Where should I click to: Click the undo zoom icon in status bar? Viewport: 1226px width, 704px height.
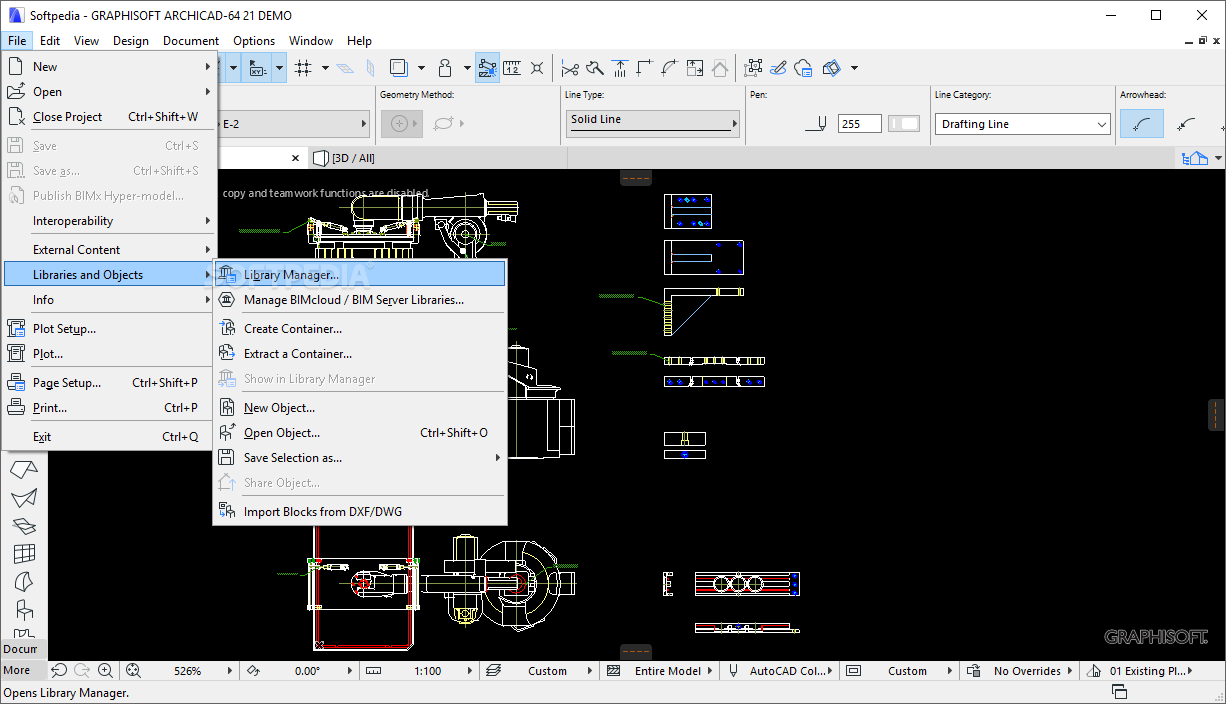click(x=59, y=671)
